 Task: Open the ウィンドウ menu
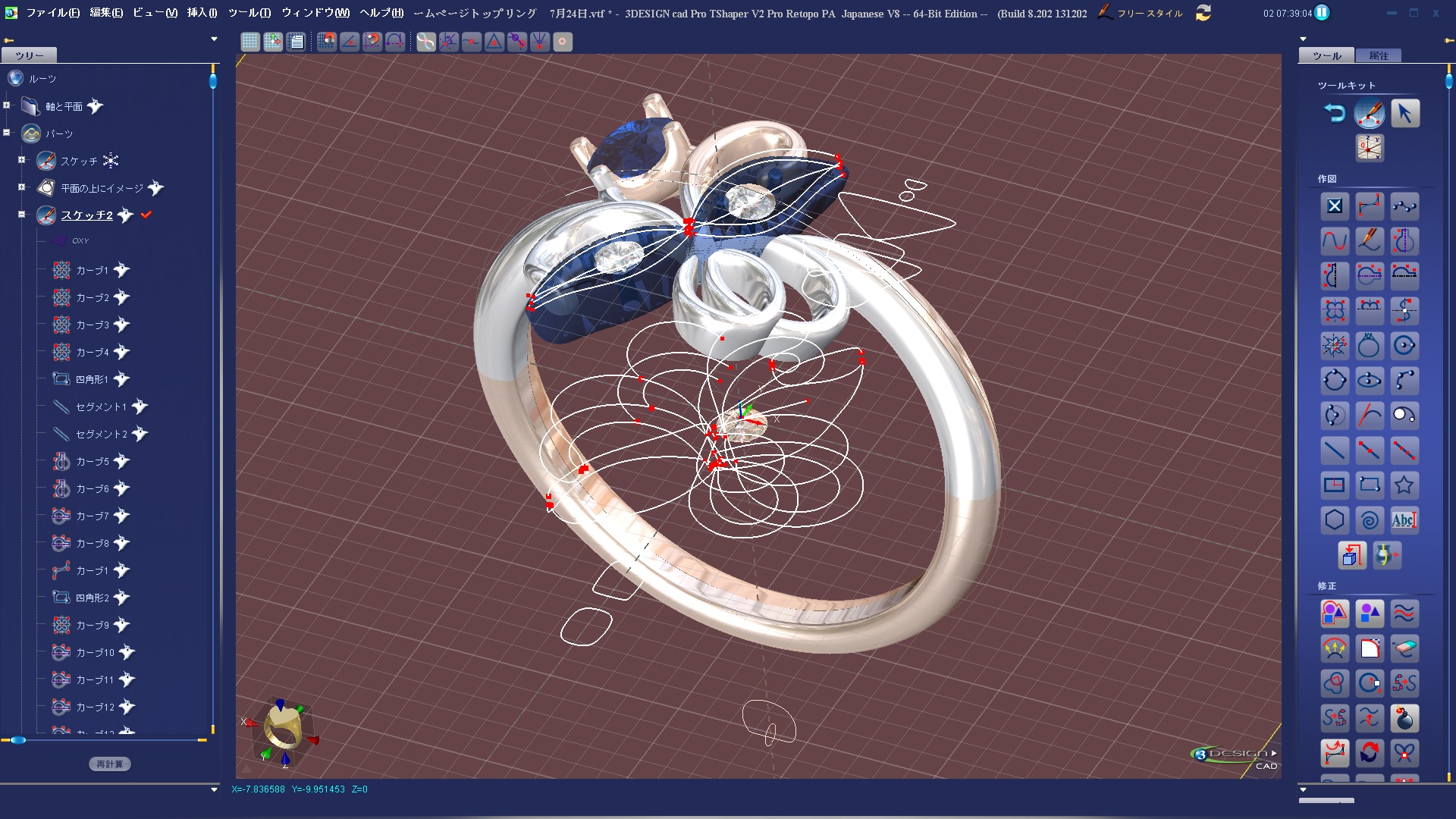[315, 13]
